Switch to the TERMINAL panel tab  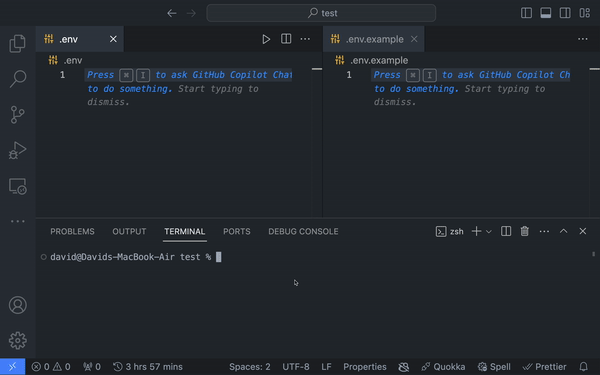(185, 232)
